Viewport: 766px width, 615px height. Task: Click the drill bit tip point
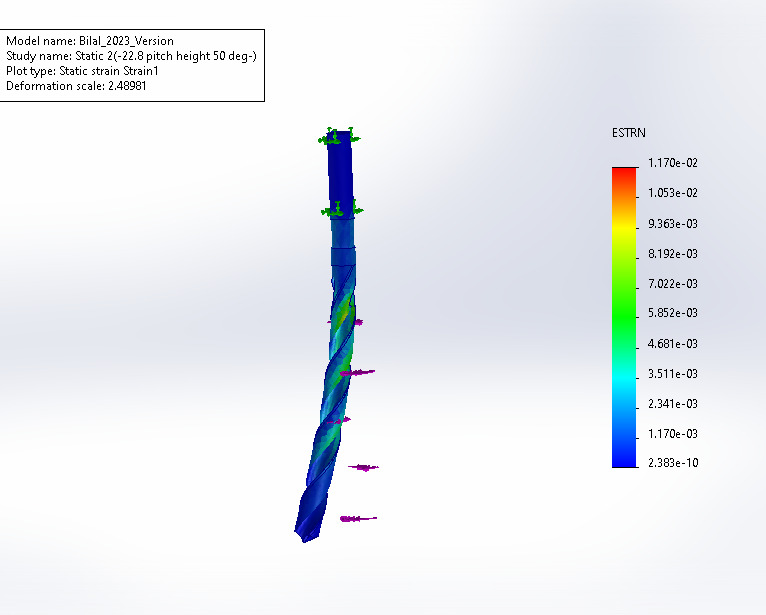pyautogui.click(x=304, y=539)
